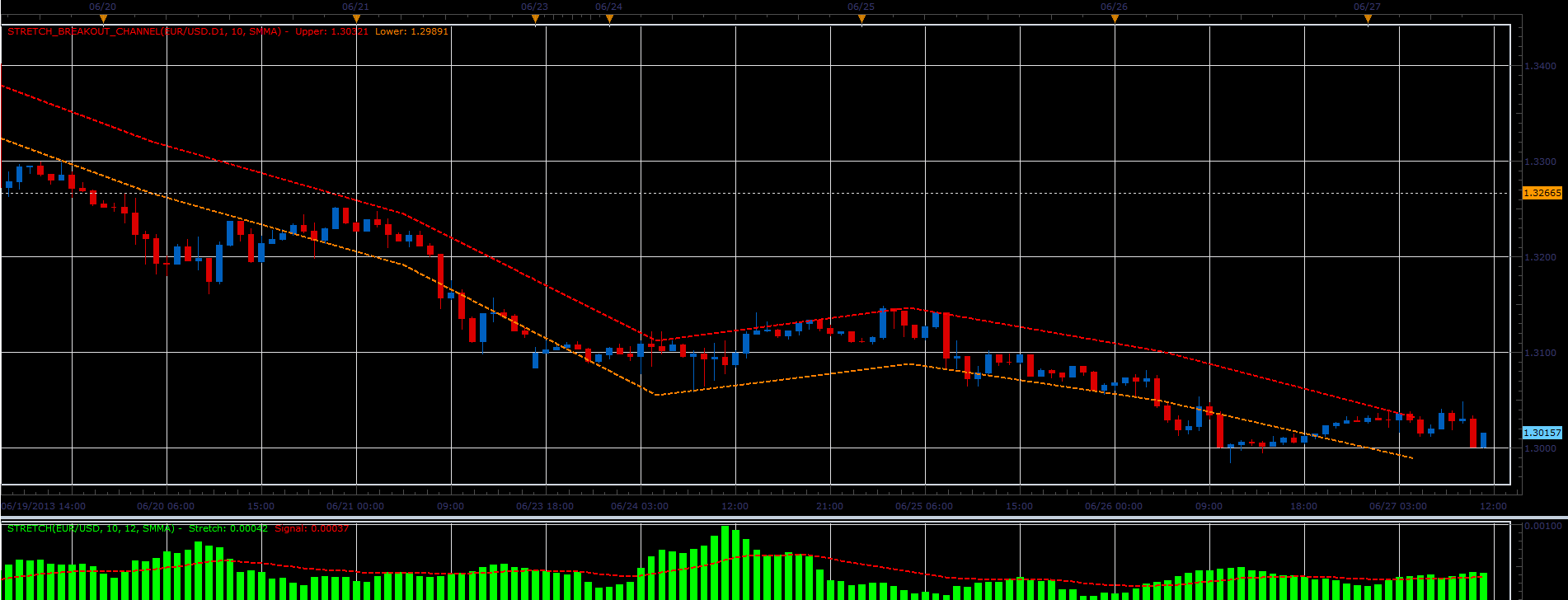Viewport: 1568px width, 600px height.
Task: Click the 1.3400 price axis label
Action: coord(1541,66)
